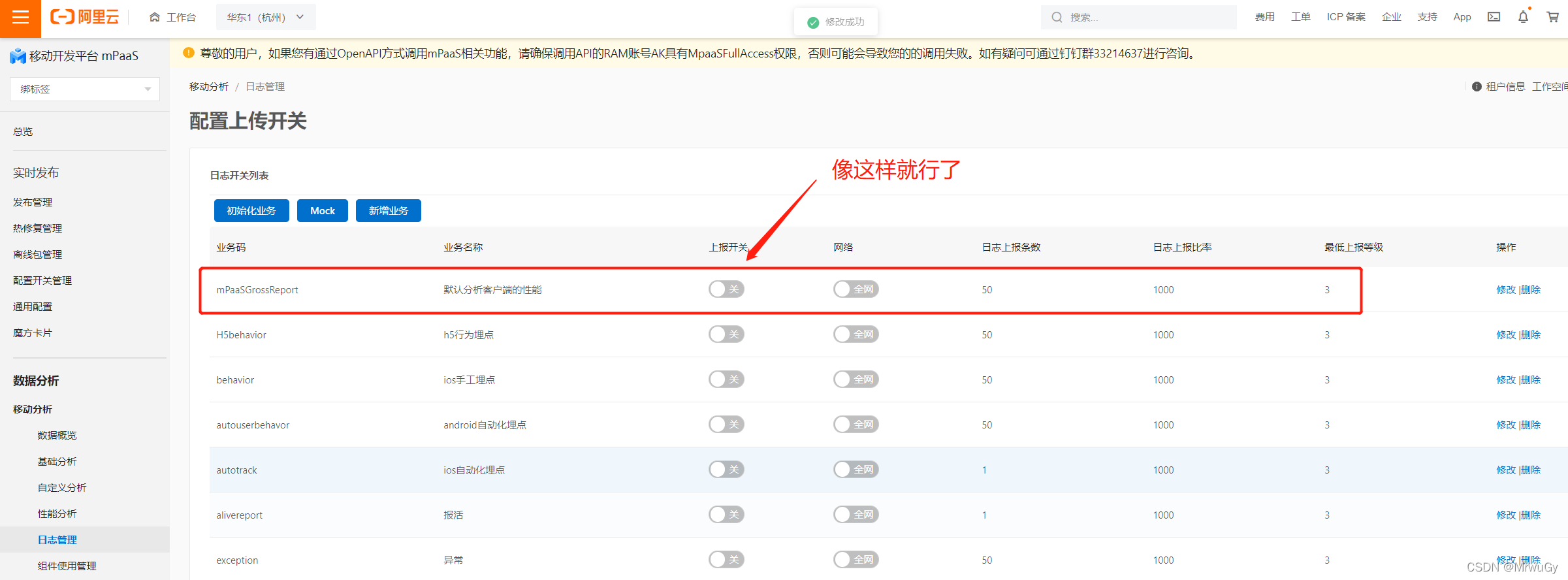Toggle 上报开关 for exception

[x=726, y=560]
